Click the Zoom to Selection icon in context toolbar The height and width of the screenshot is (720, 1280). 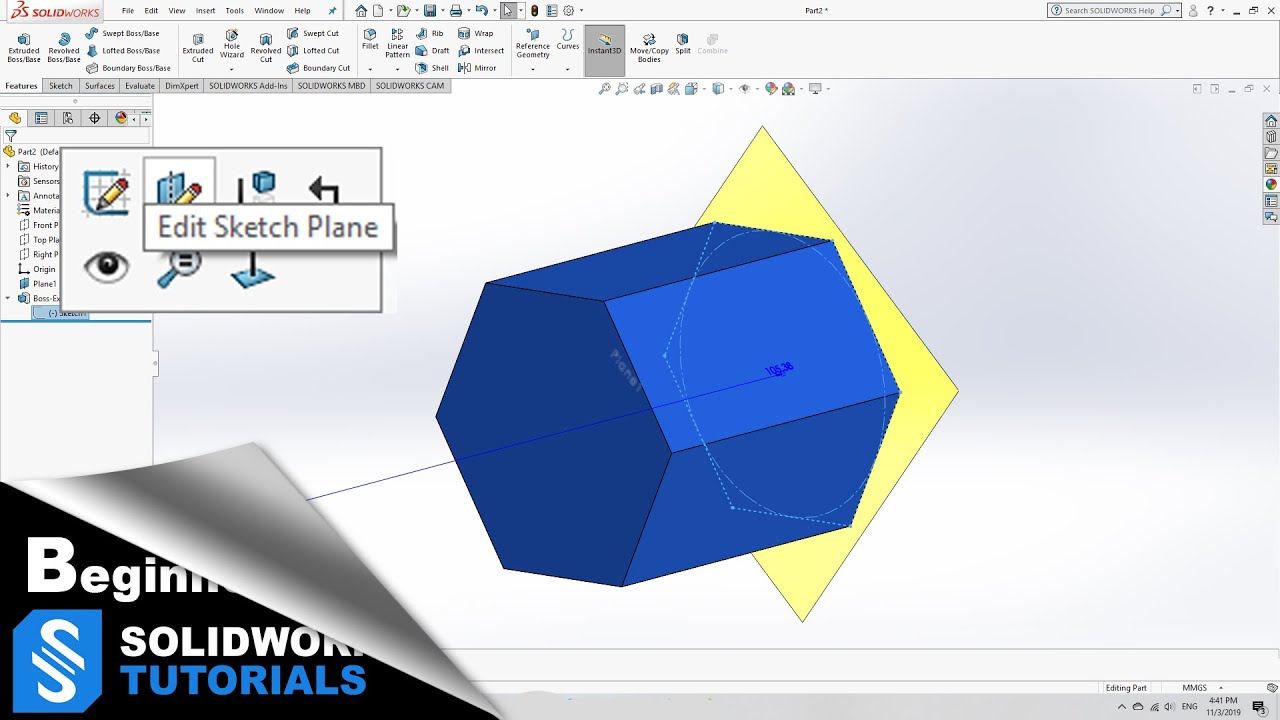click(179, 268)
